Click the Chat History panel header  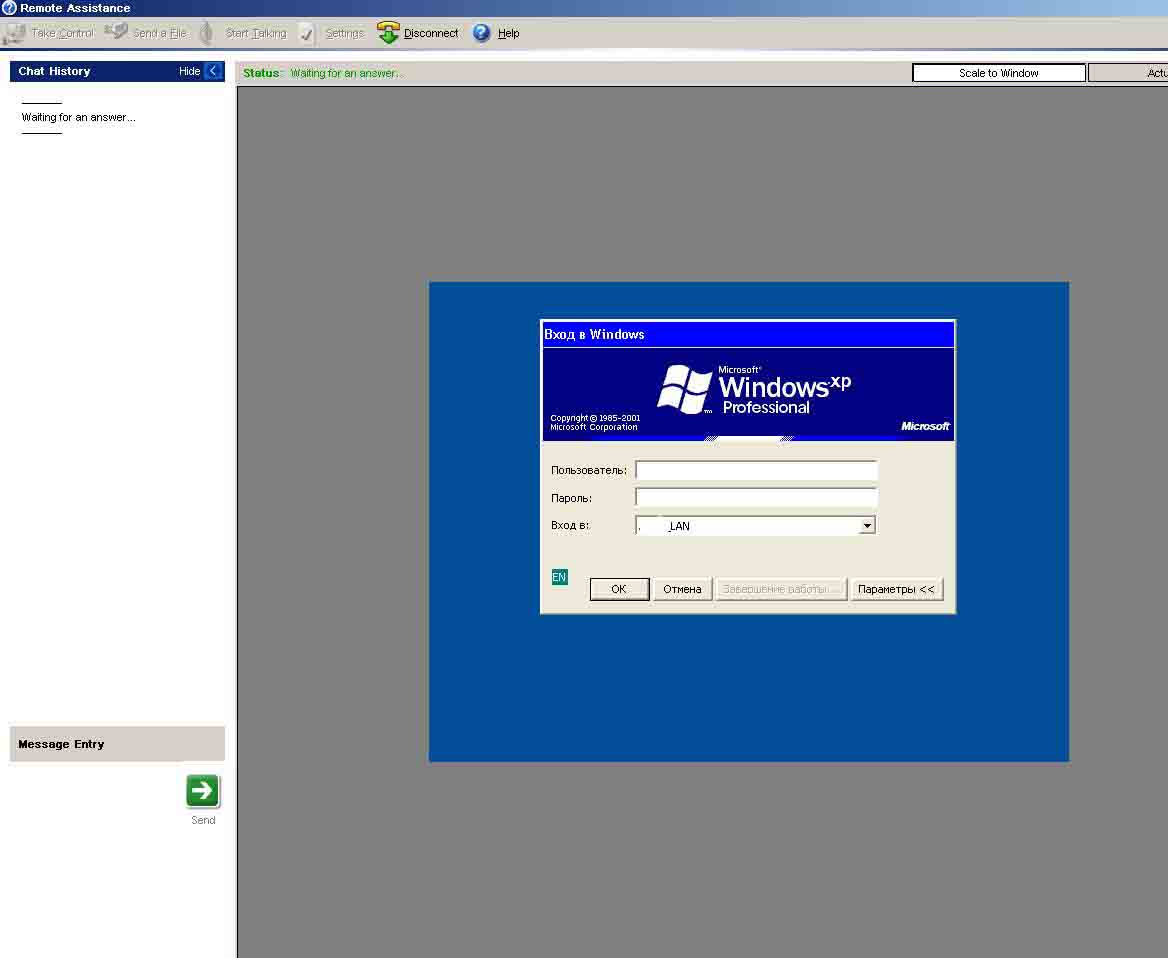[117, 71]
